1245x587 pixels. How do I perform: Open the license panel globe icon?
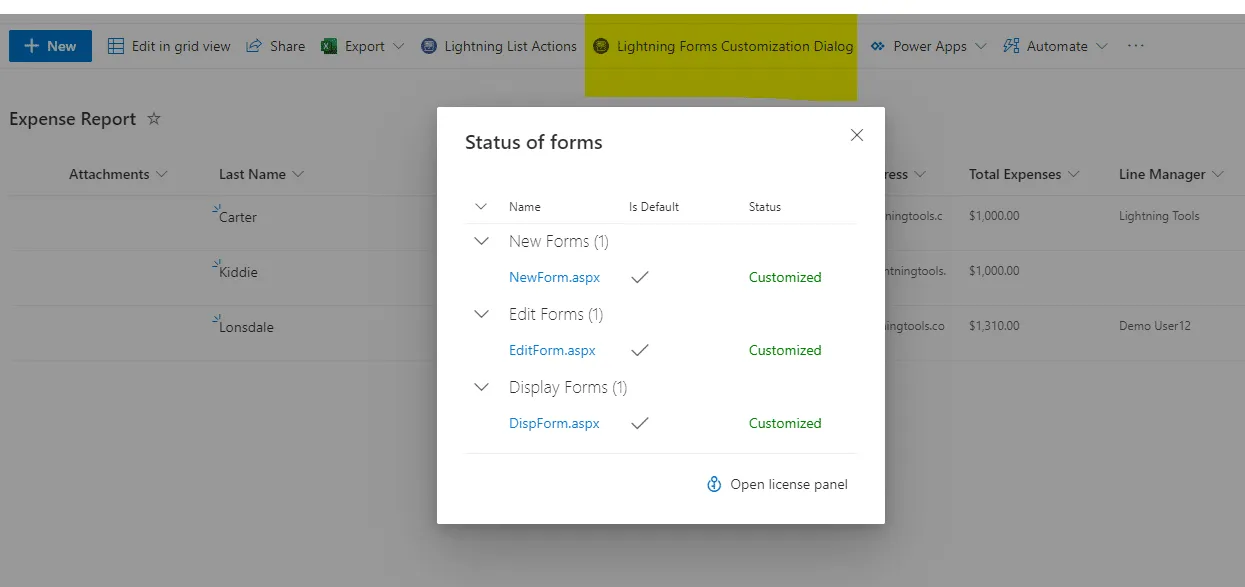click(713, 484)
